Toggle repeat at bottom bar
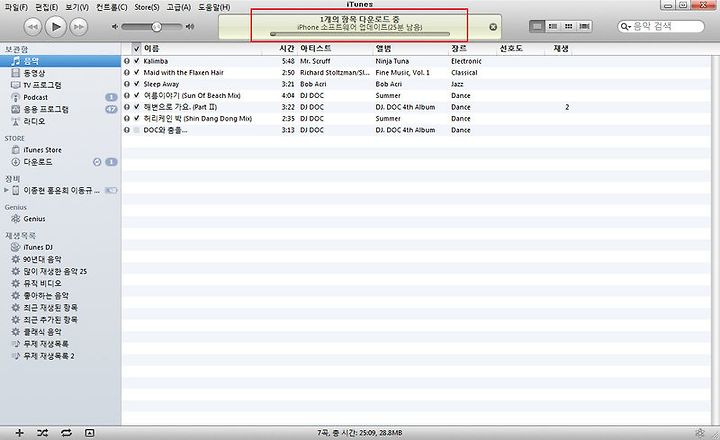The image size is (720, 440). [x=66, y=433]
